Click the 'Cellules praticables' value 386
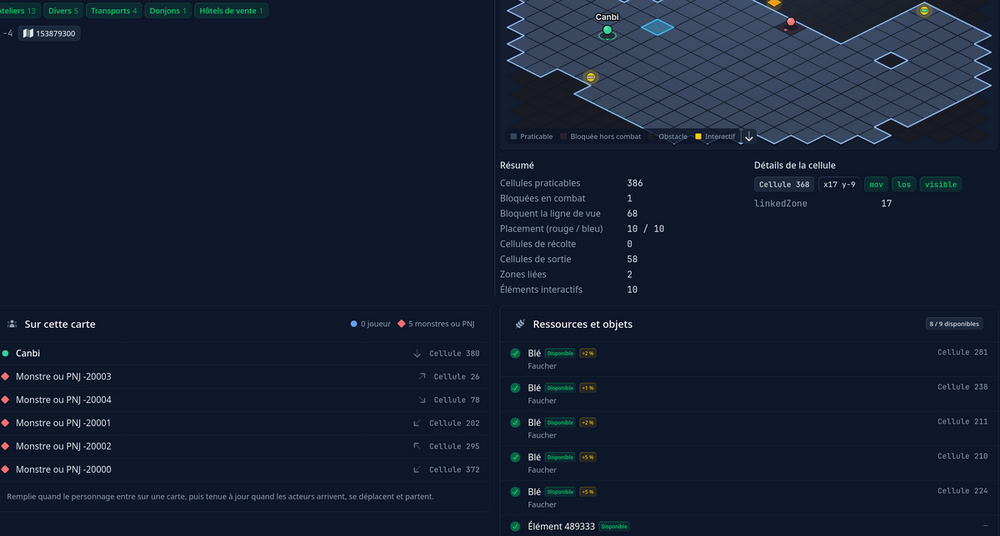1000x536 pixels. click(x=635, y=183)
